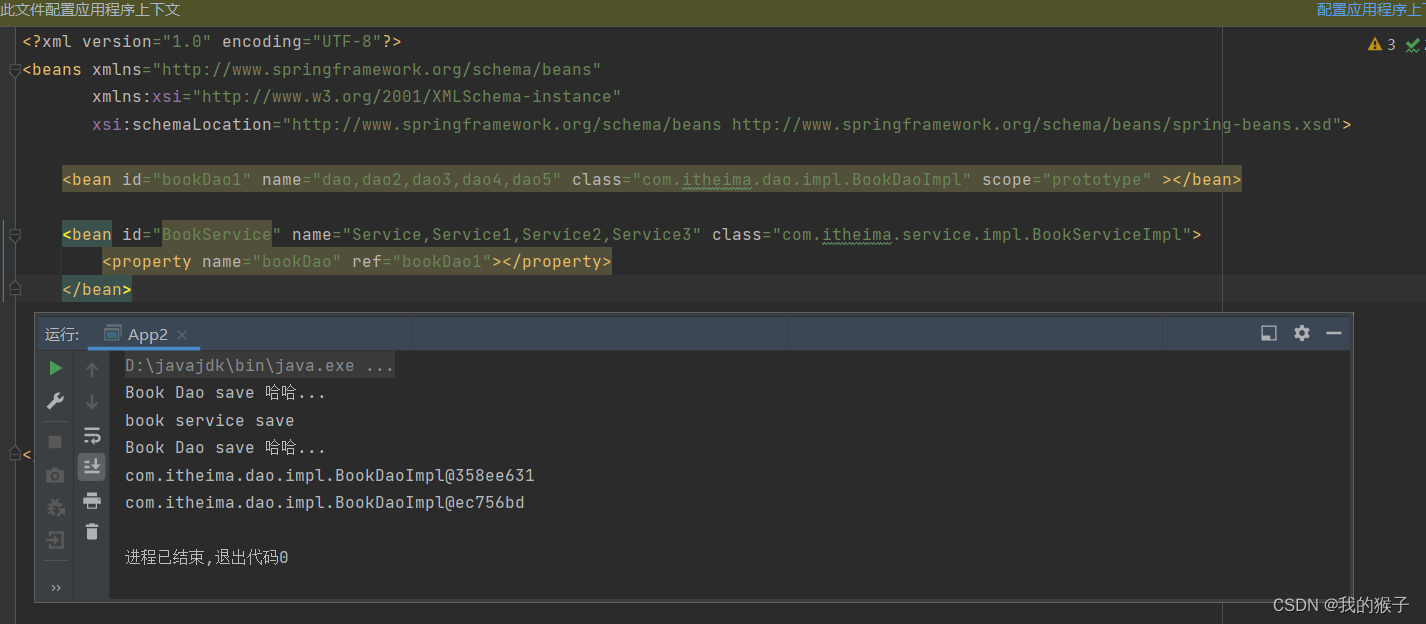Collapse the beans root element in the gutter
The image size is (1426, 624).
14,69
